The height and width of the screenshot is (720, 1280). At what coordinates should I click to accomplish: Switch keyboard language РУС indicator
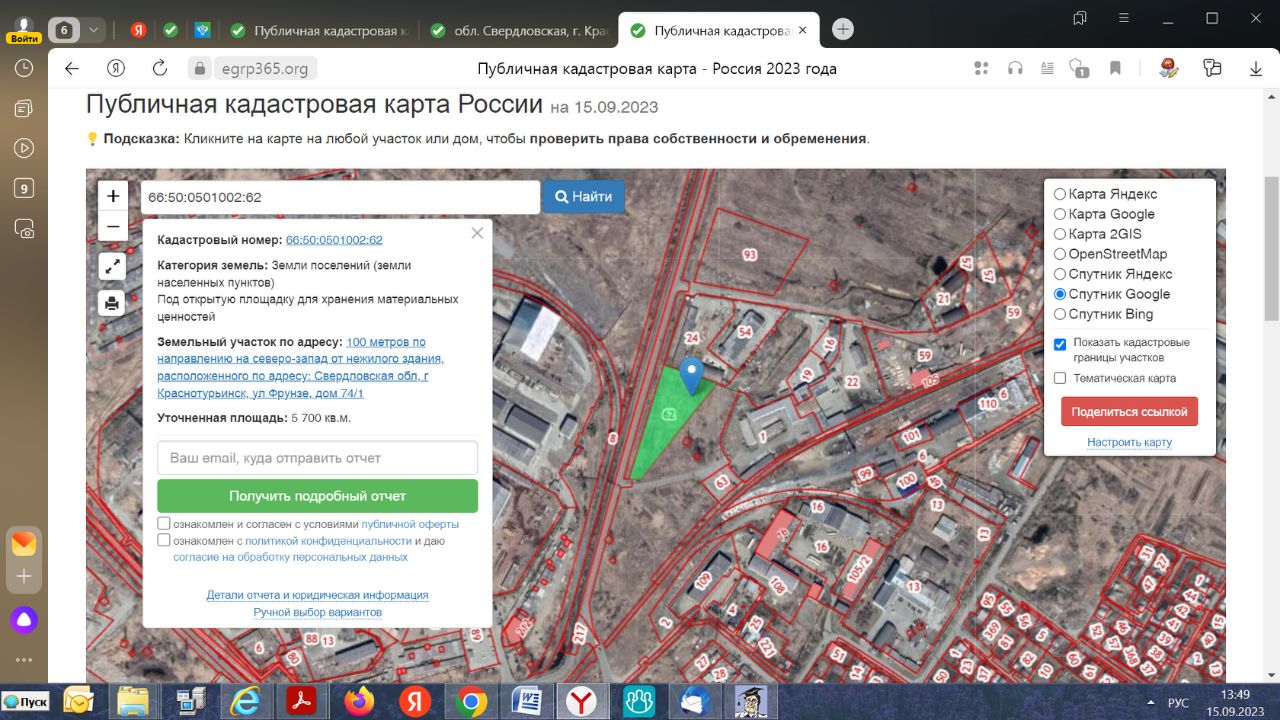[x=1179, y=703]
